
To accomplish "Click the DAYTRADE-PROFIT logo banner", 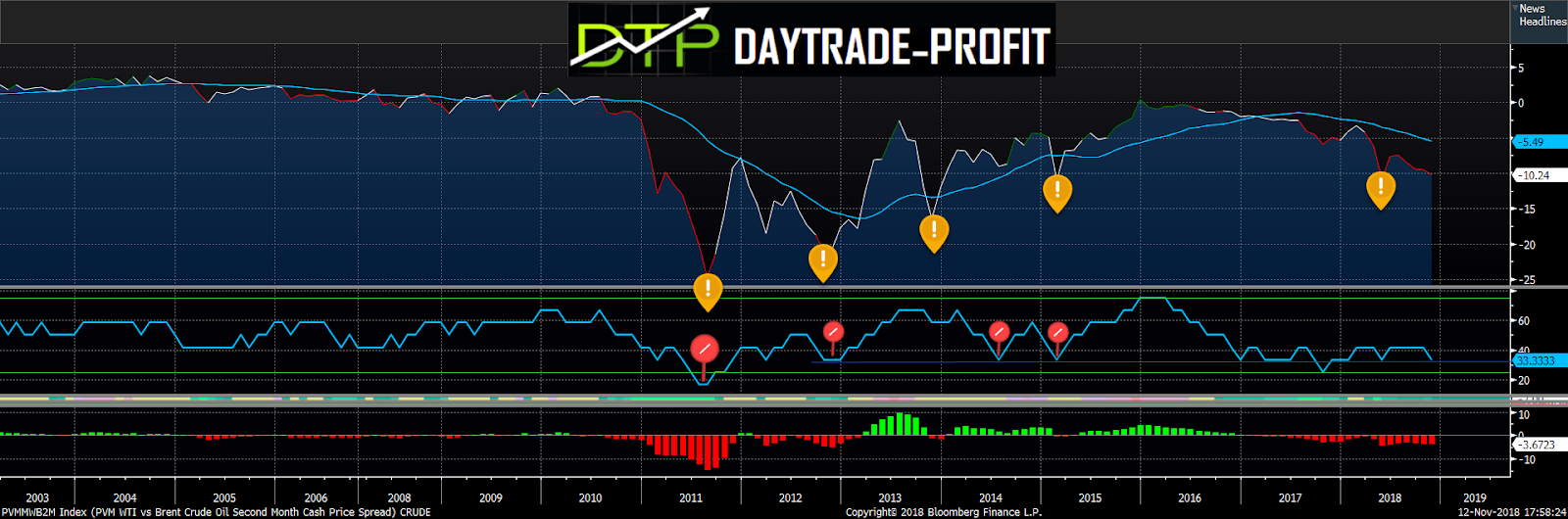I will point(811,39).
